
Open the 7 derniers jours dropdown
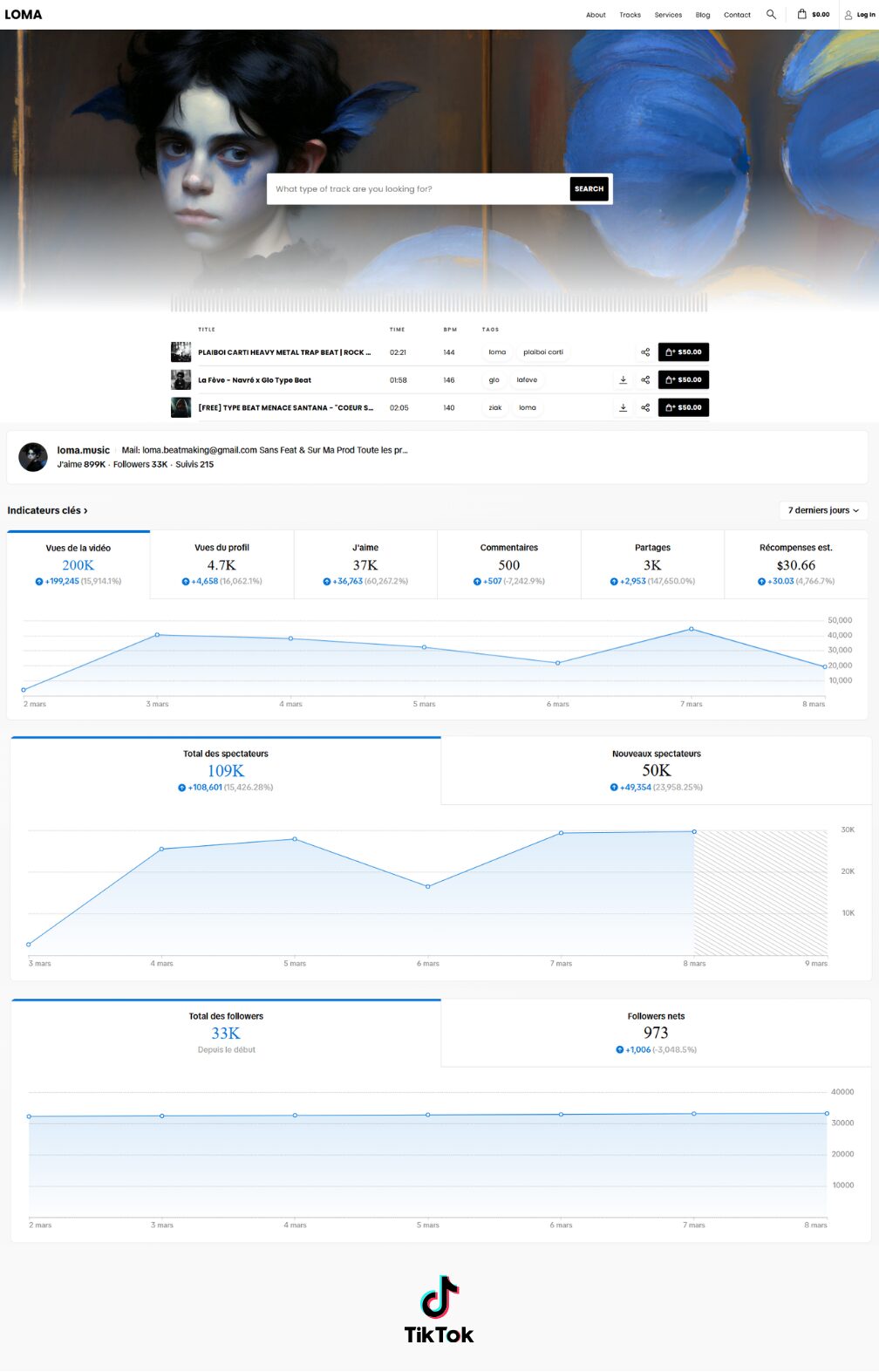point(822,510)
